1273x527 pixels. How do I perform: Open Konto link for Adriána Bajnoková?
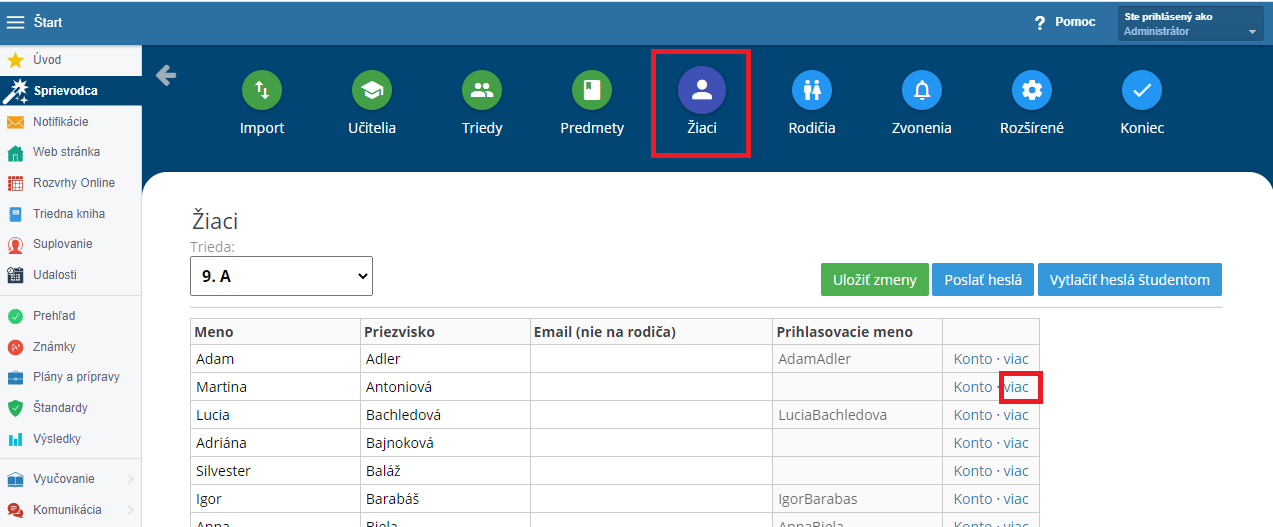click(x=973, y=443)
